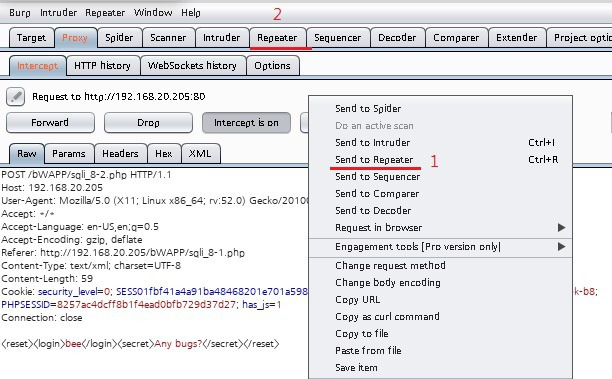612x379 pixels.
Task: Click the PHPSESSID cookie value
Action: point(146,304)
